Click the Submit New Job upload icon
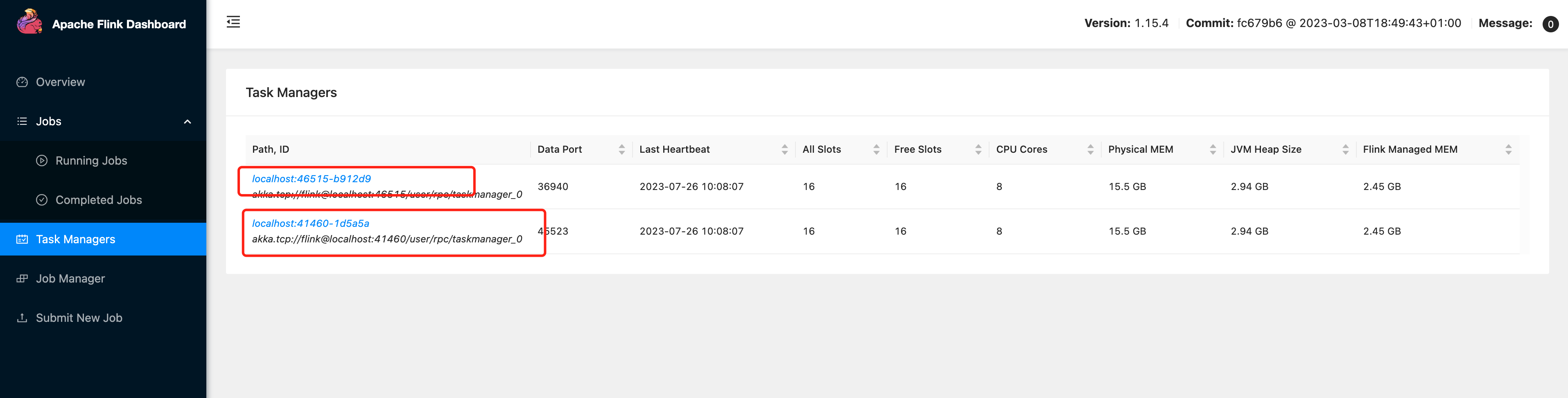 pos(23,318)
